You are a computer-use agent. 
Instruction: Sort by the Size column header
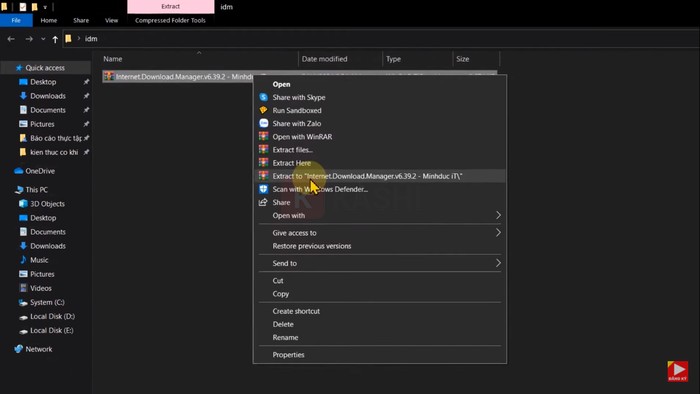(462, 59)
